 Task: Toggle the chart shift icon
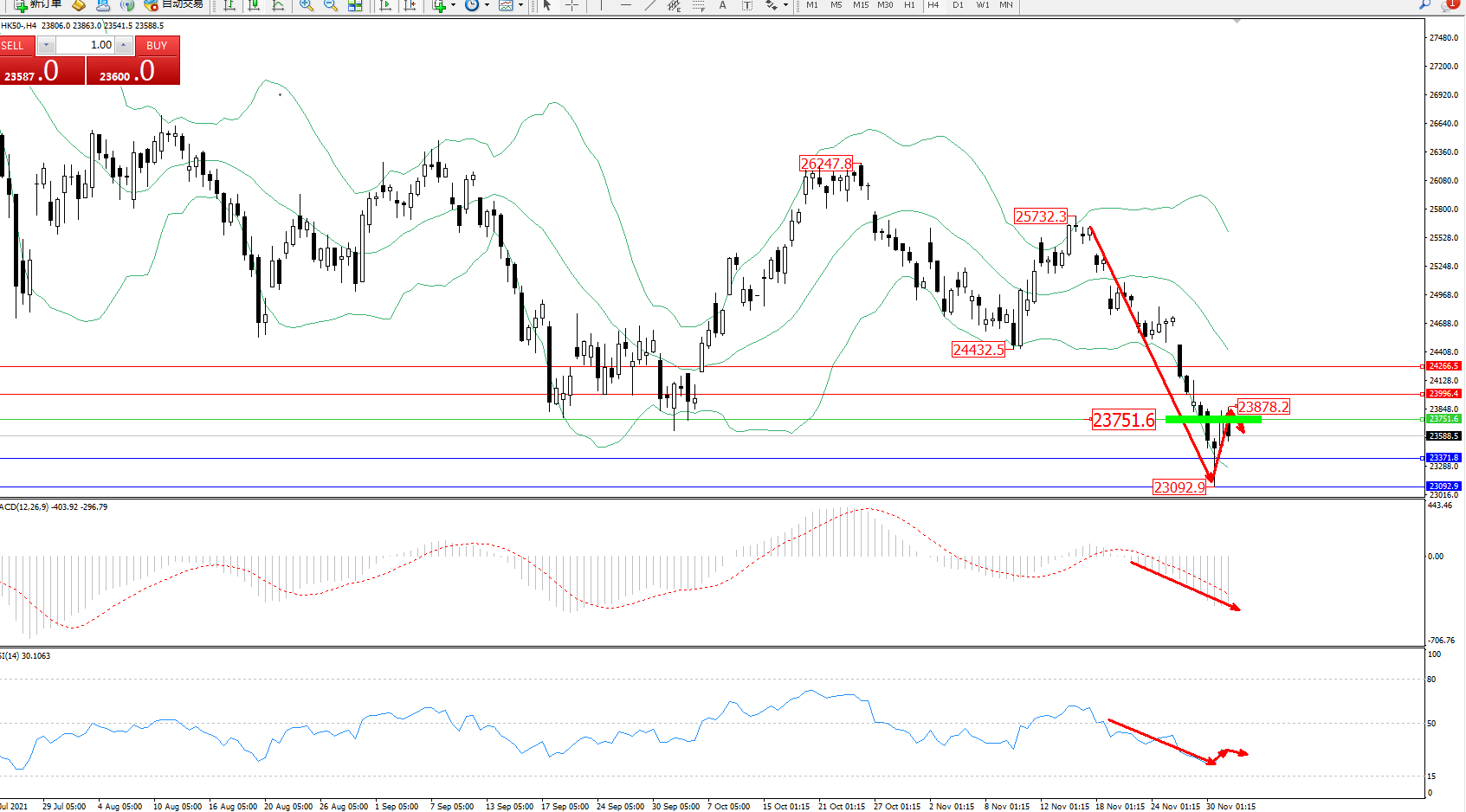point(410,5)
